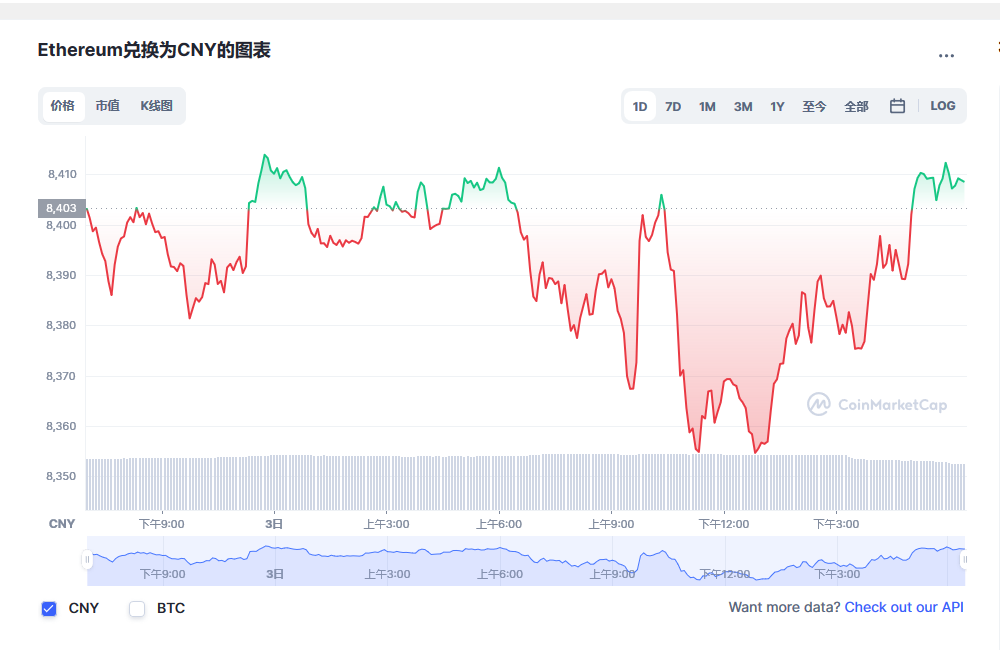
Task: Select the 1Y time range
Action: (777, 107)
